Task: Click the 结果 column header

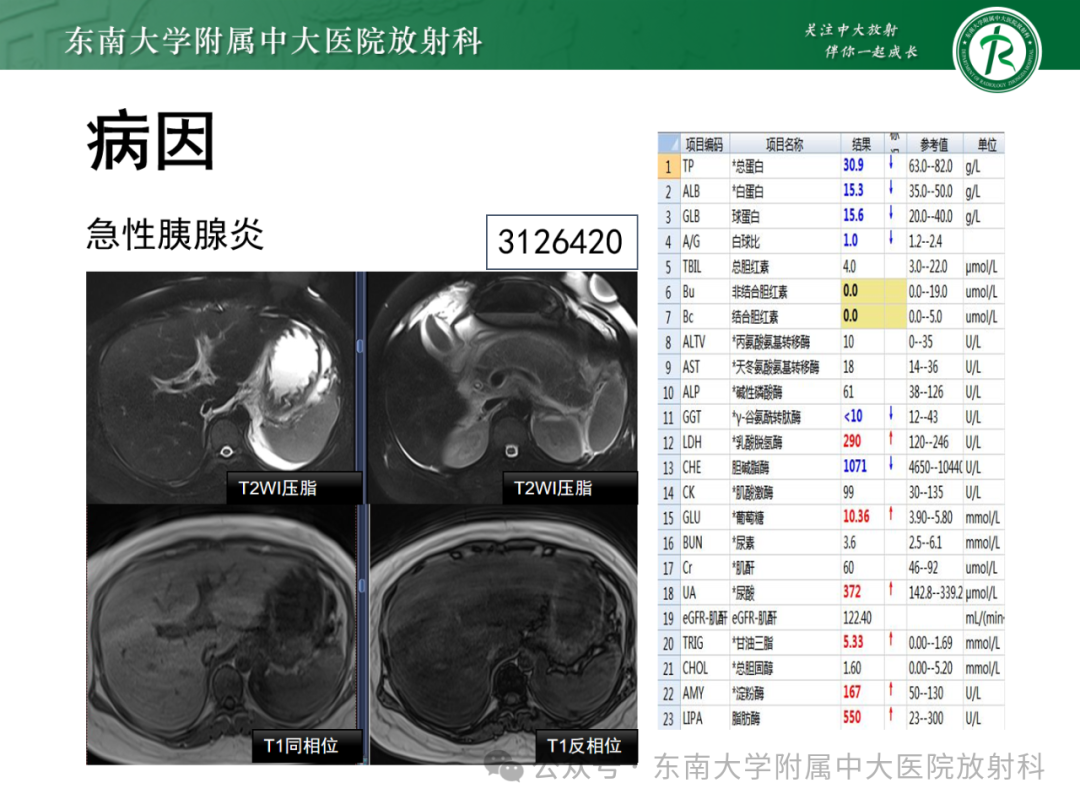Action: point(862,144)
